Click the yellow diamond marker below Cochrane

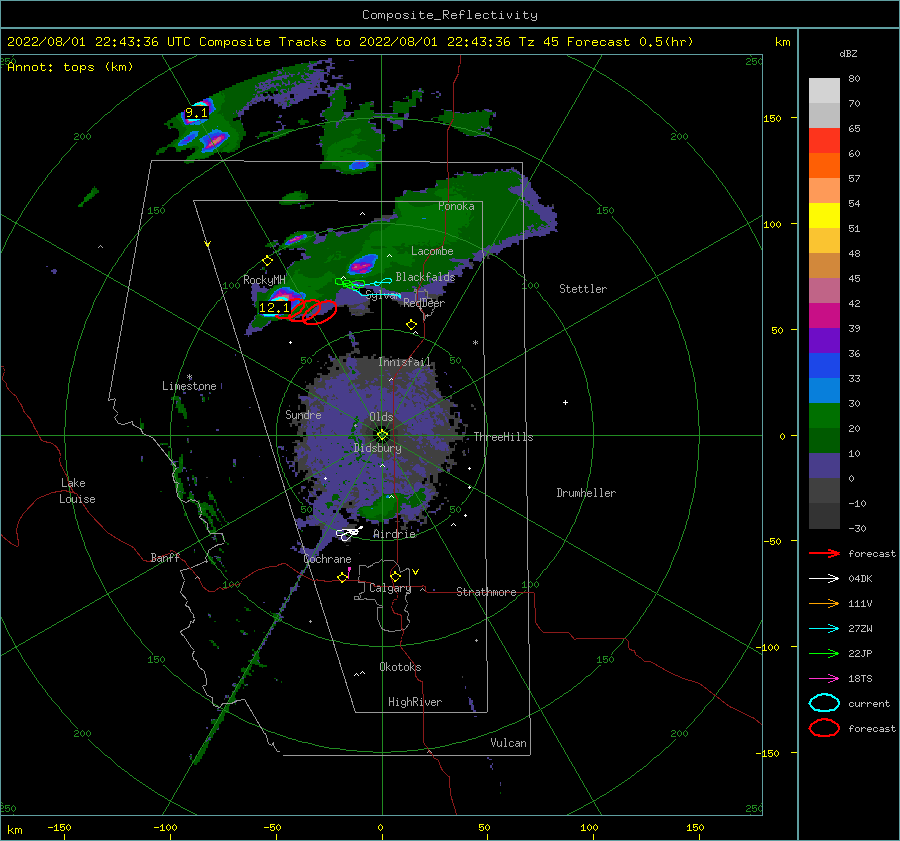(x=343, y=577)
